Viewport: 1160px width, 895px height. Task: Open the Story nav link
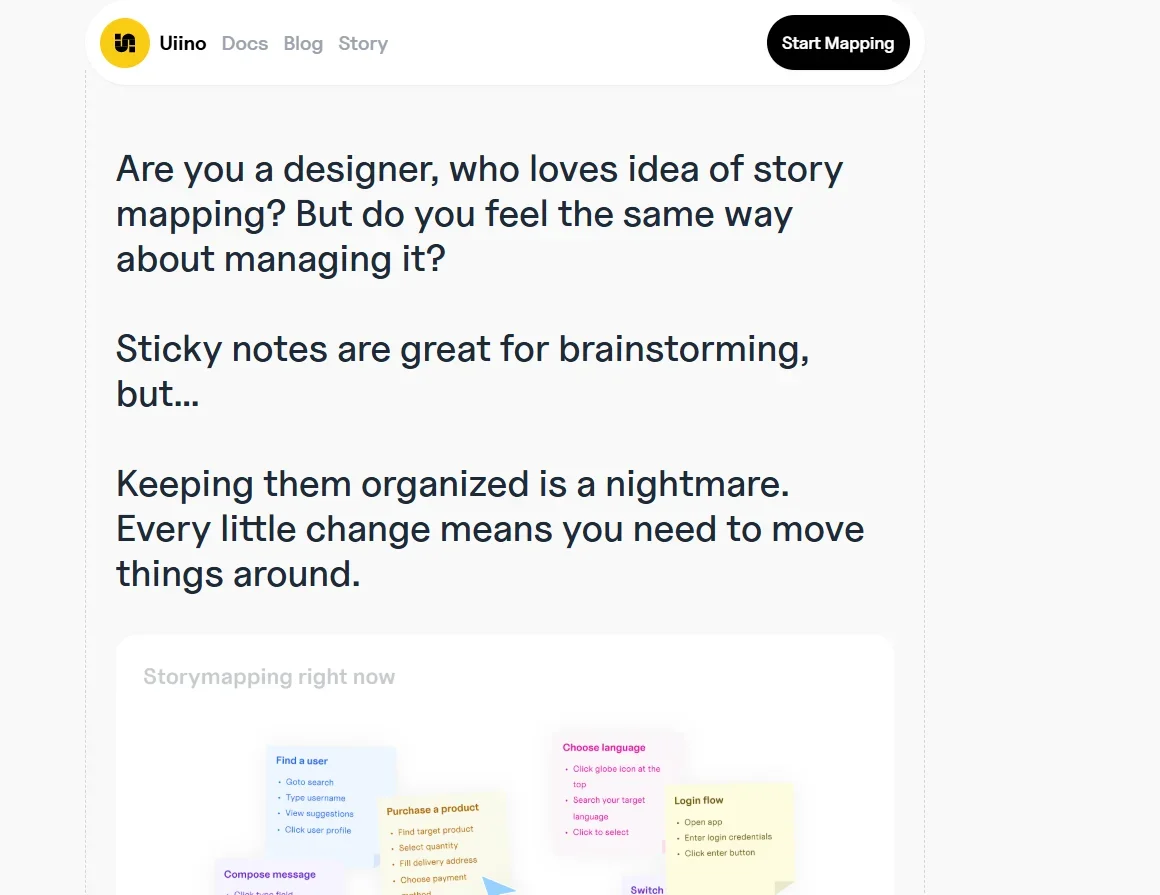(363, 43)
